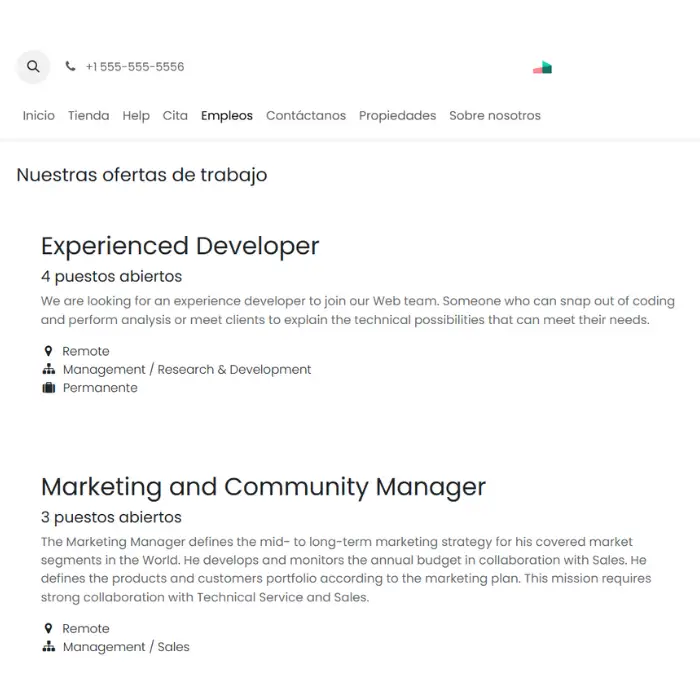Open Marketing and Community Manager job
Image resolution: width=700 pixels, height=700 pixels.
click(x=263, y=487)
